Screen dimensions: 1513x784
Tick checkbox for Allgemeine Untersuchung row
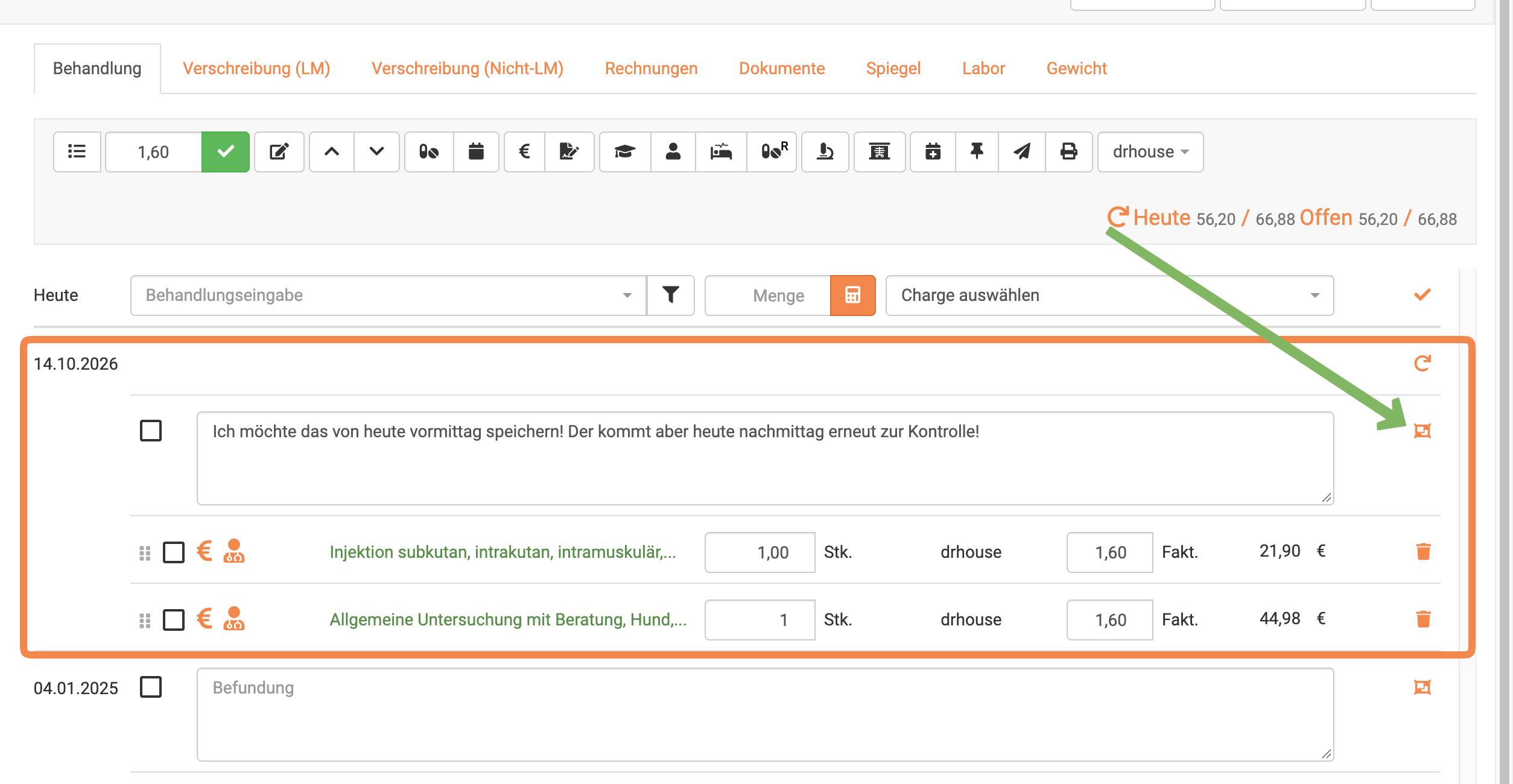pyautogui.click(x=174, y=619)
